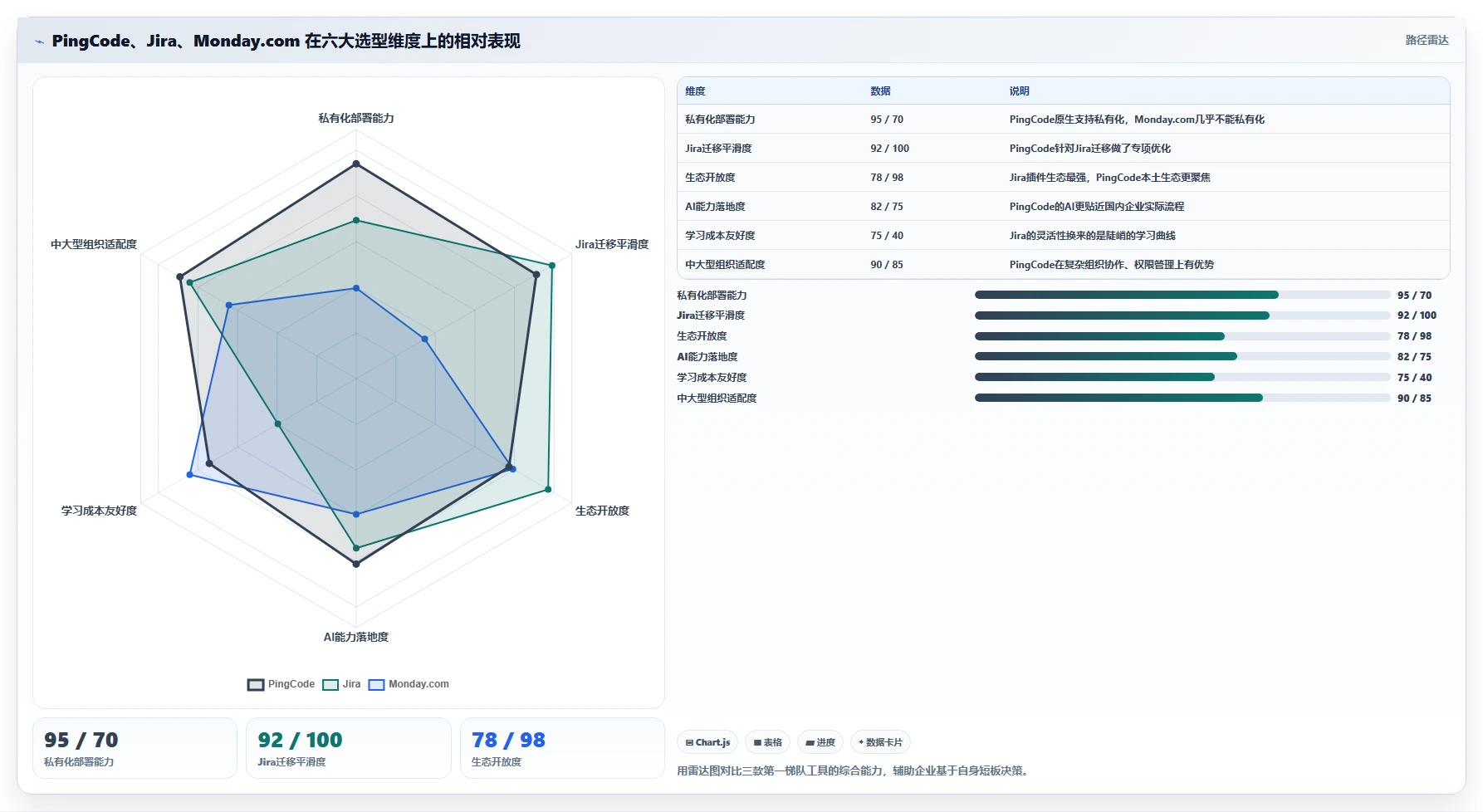Click progress row label AI能力落地度

click(x=707, y=357)
